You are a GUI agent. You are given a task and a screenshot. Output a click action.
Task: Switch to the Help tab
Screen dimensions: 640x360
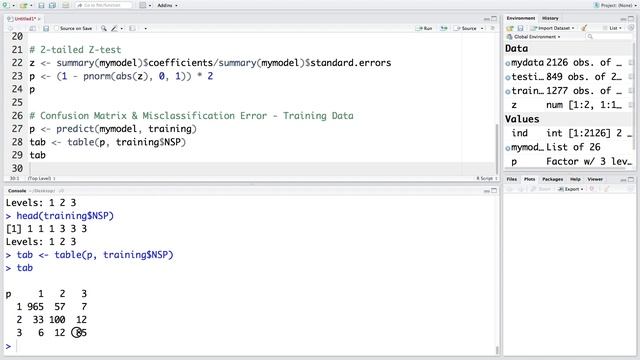click(575, 179)
